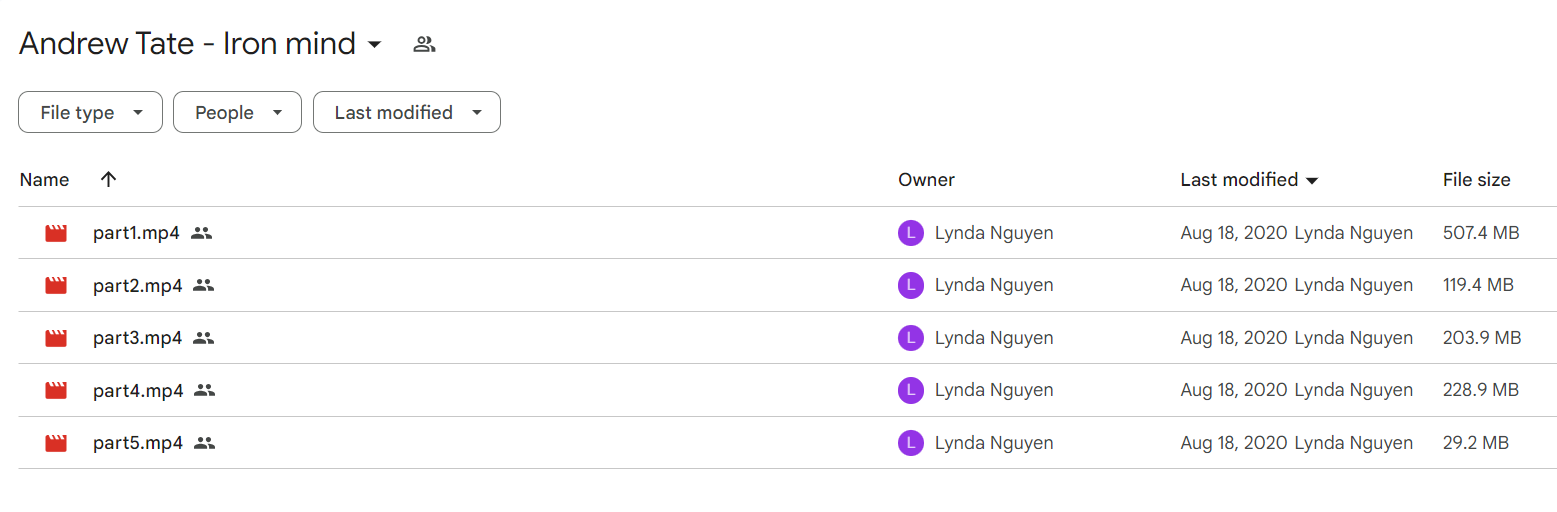Click the Aug 18, 2020 date for part2.mp4
This screenshot has height=512, width=1557.
(x=1234, y=285)
